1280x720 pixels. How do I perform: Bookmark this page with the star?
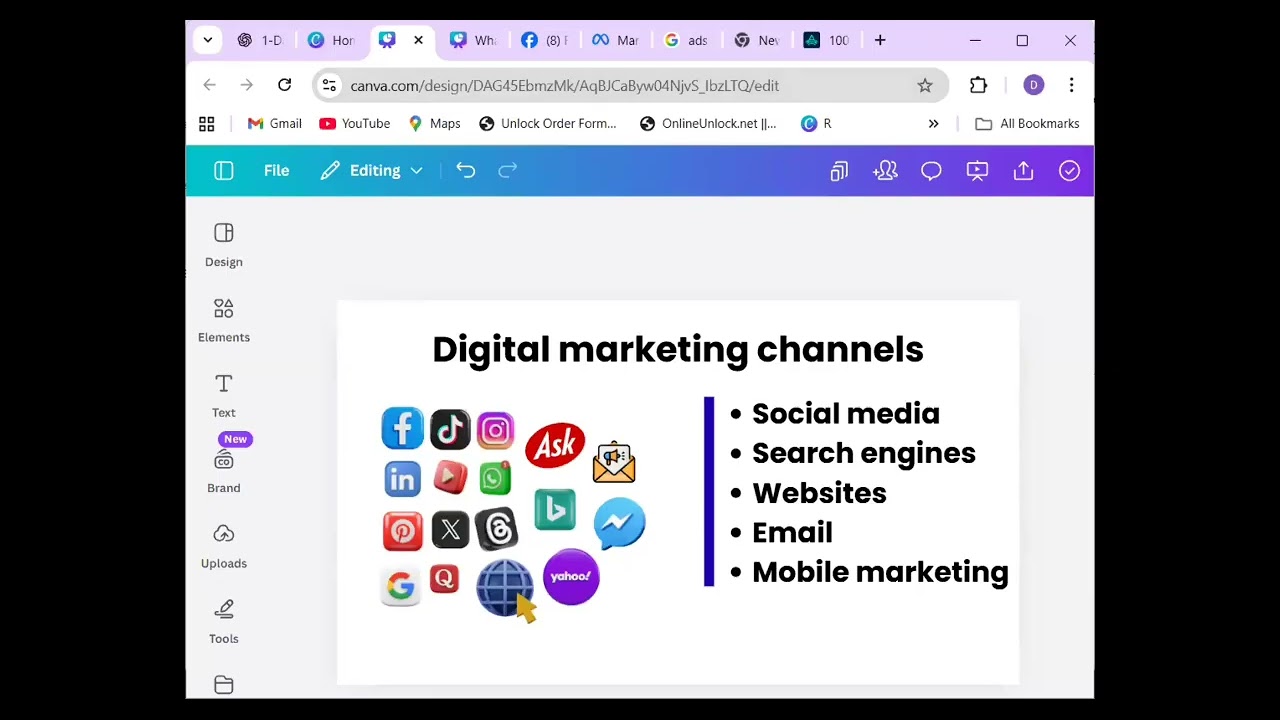click(x=925, y=85)
